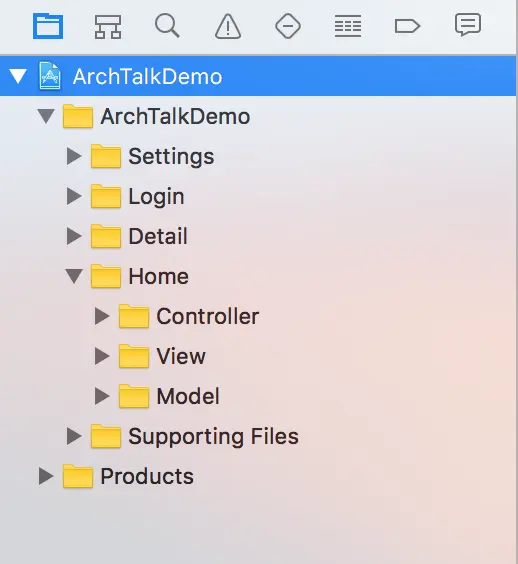Select the Login label

pos(156,197)
